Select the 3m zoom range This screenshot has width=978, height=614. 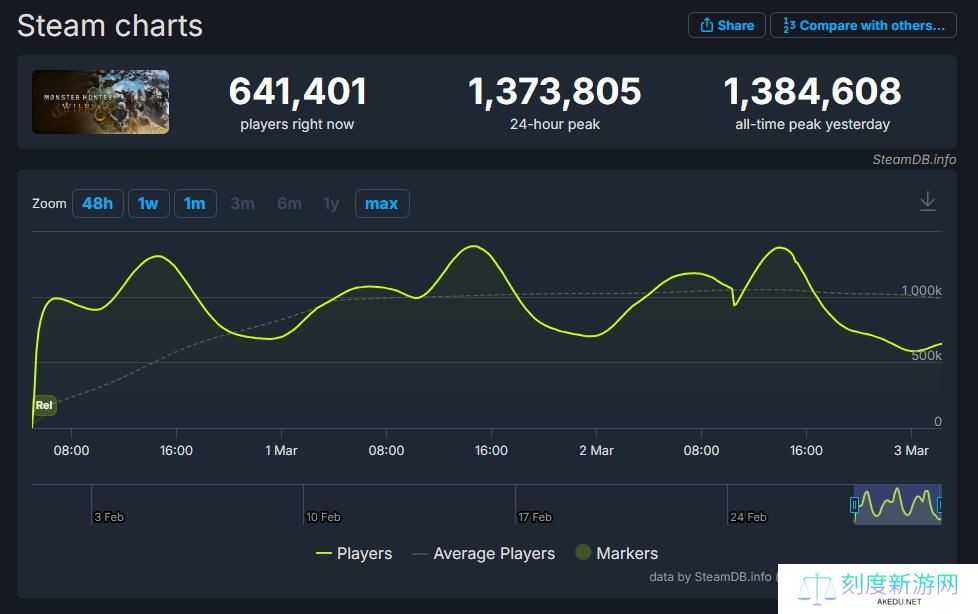point(242,203)
